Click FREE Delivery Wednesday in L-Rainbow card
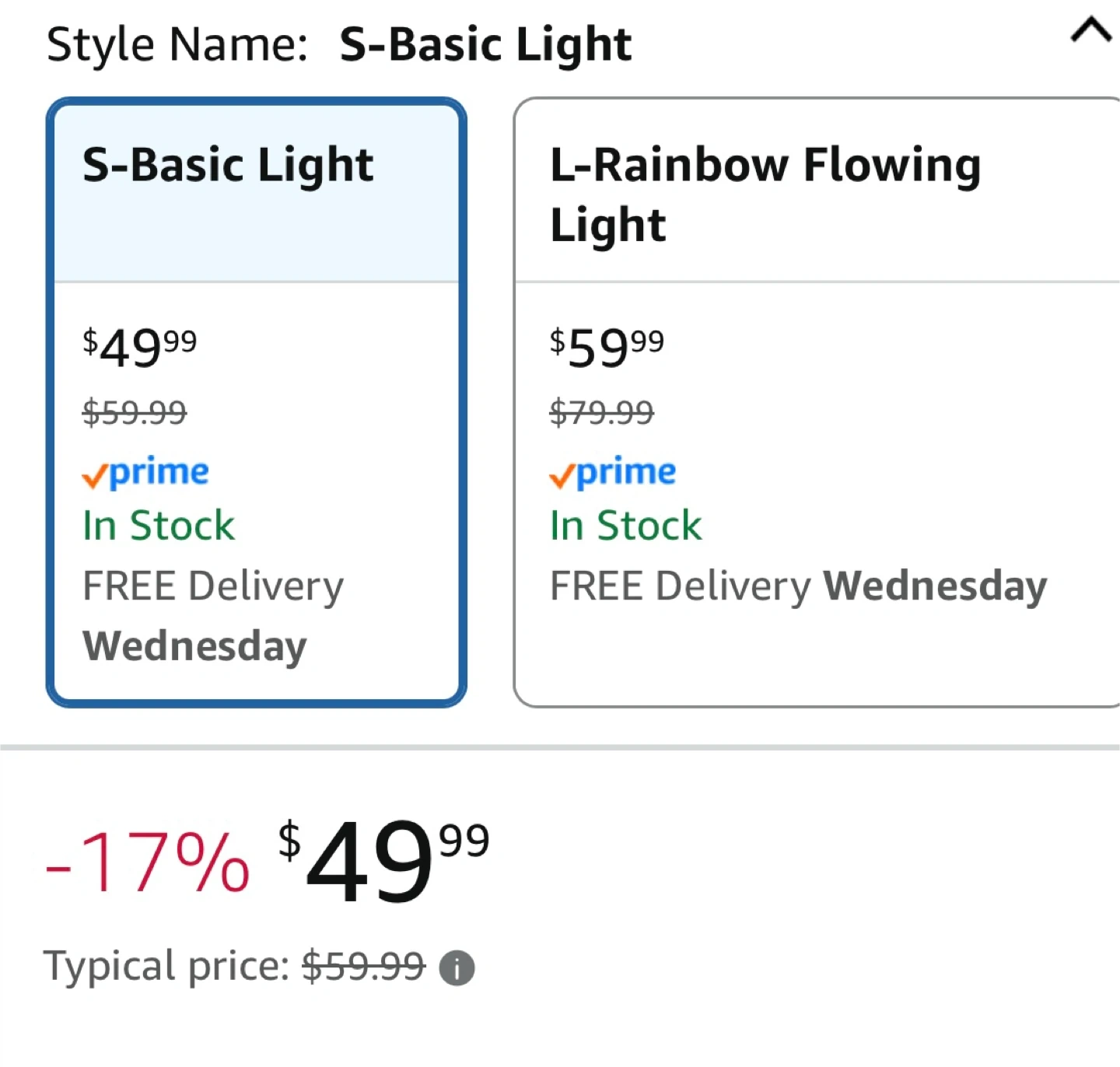1120x1067 pixels. [798, 587]
